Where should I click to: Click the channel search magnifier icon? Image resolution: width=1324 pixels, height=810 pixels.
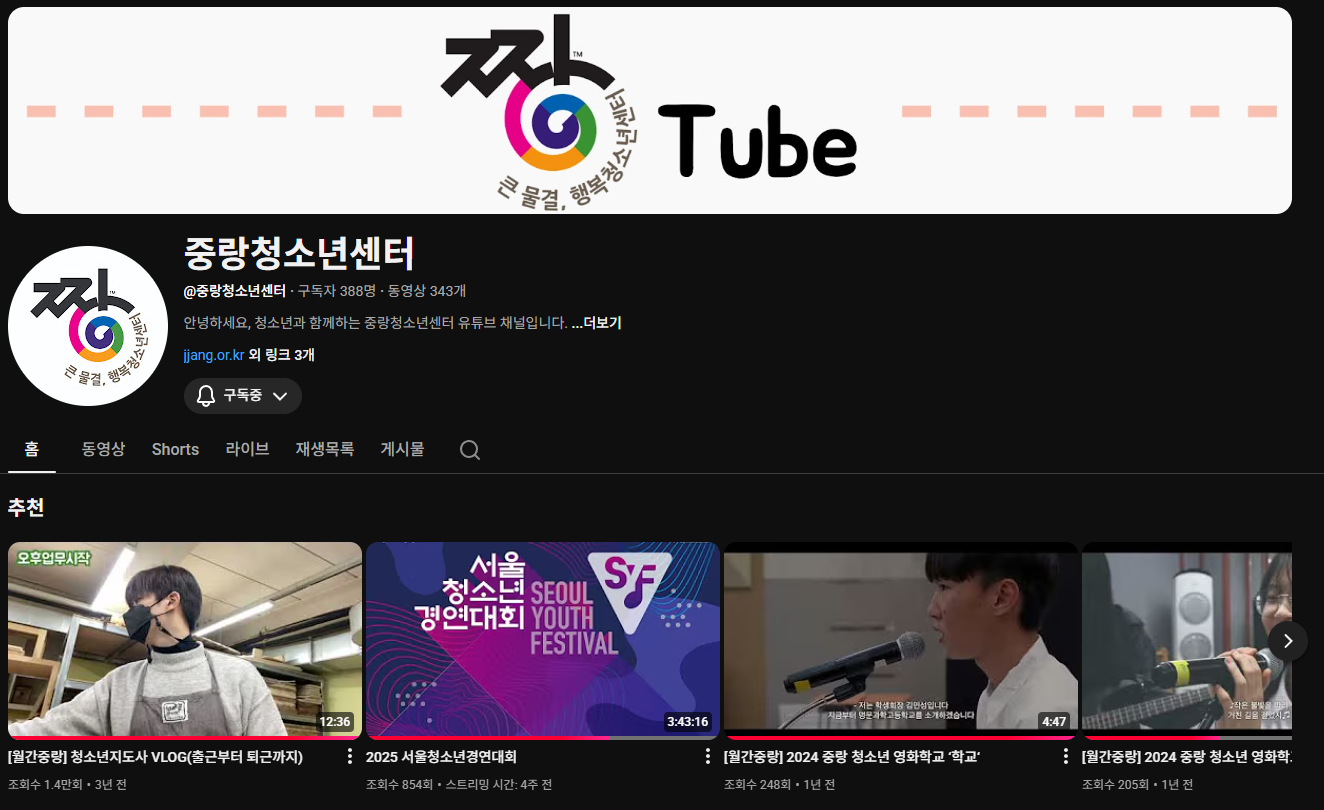[470, 450]
